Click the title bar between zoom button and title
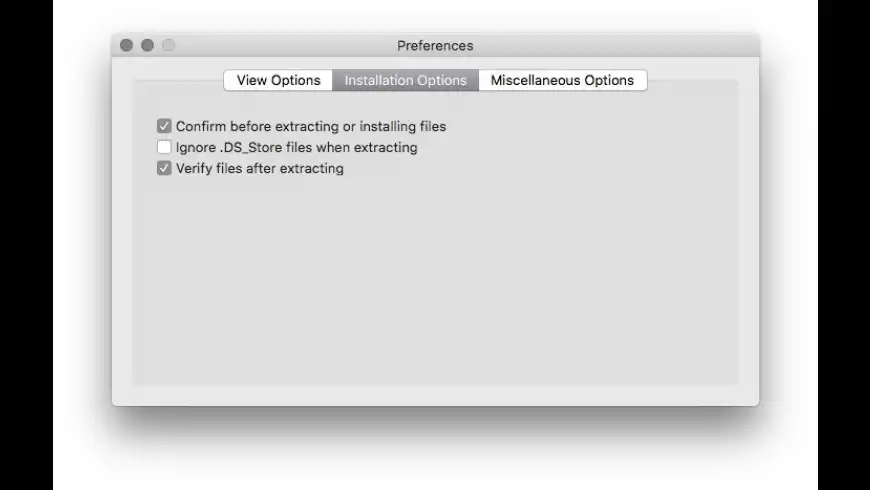The height and width of the screenshot is (490, 870). coord(280,45)
